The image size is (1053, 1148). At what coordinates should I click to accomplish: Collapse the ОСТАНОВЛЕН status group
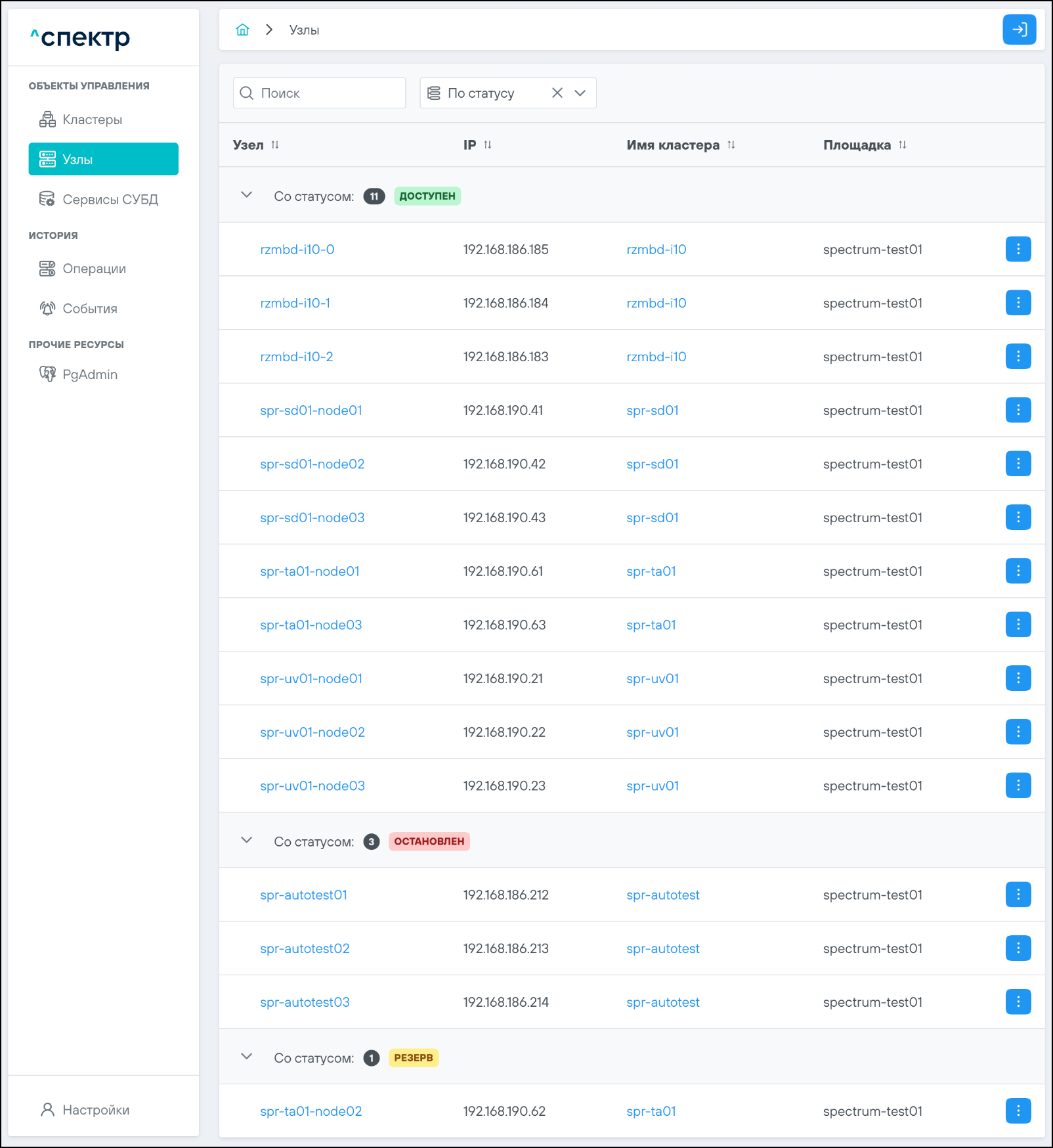click(x=247, y=841)
